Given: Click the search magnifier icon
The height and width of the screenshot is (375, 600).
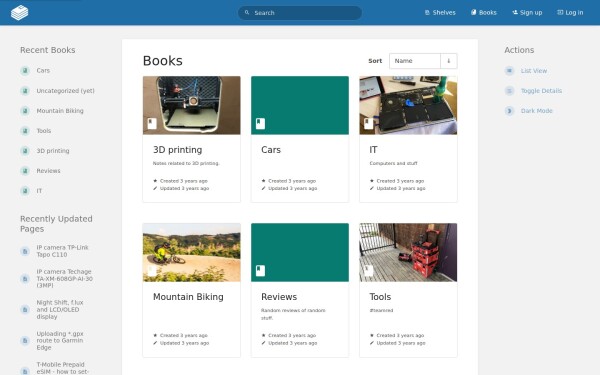Looking at the screenshot, I should [247, 13].
